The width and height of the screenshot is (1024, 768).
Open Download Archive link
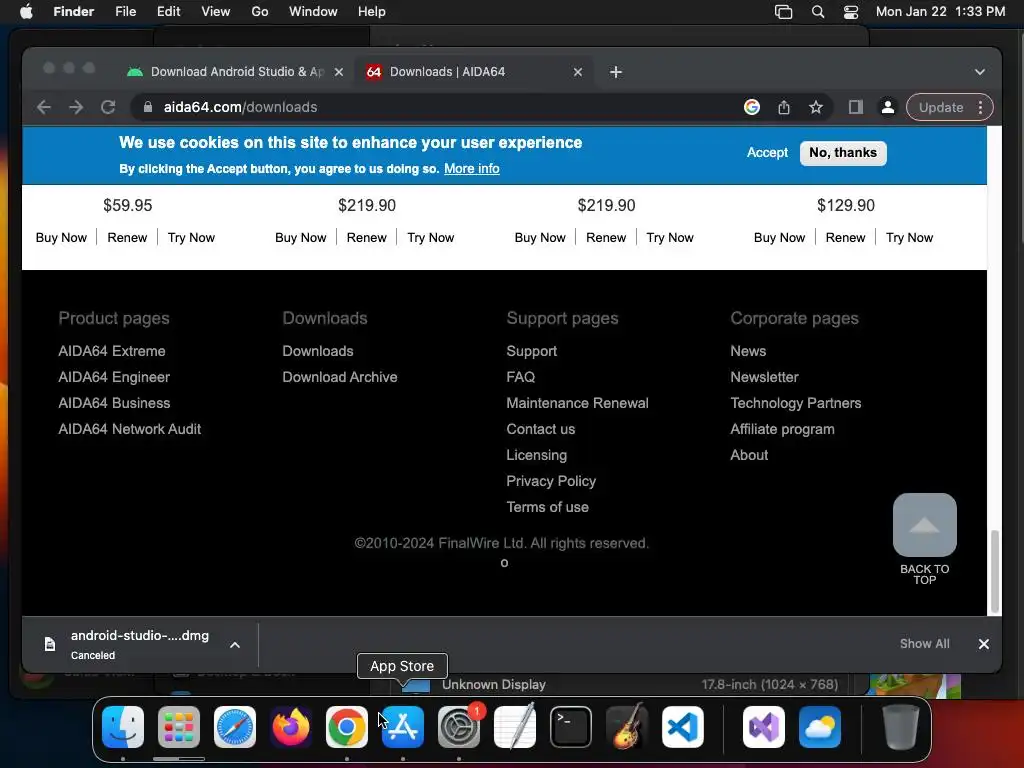(x=340, y=377)
